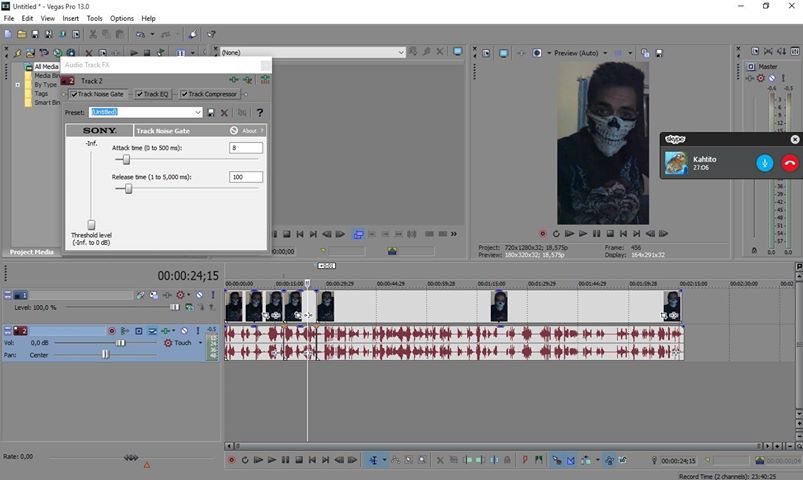Toggle the Track Compressor checkbox
The width and height of the screenshot is (803, 480).
(184, 94)
